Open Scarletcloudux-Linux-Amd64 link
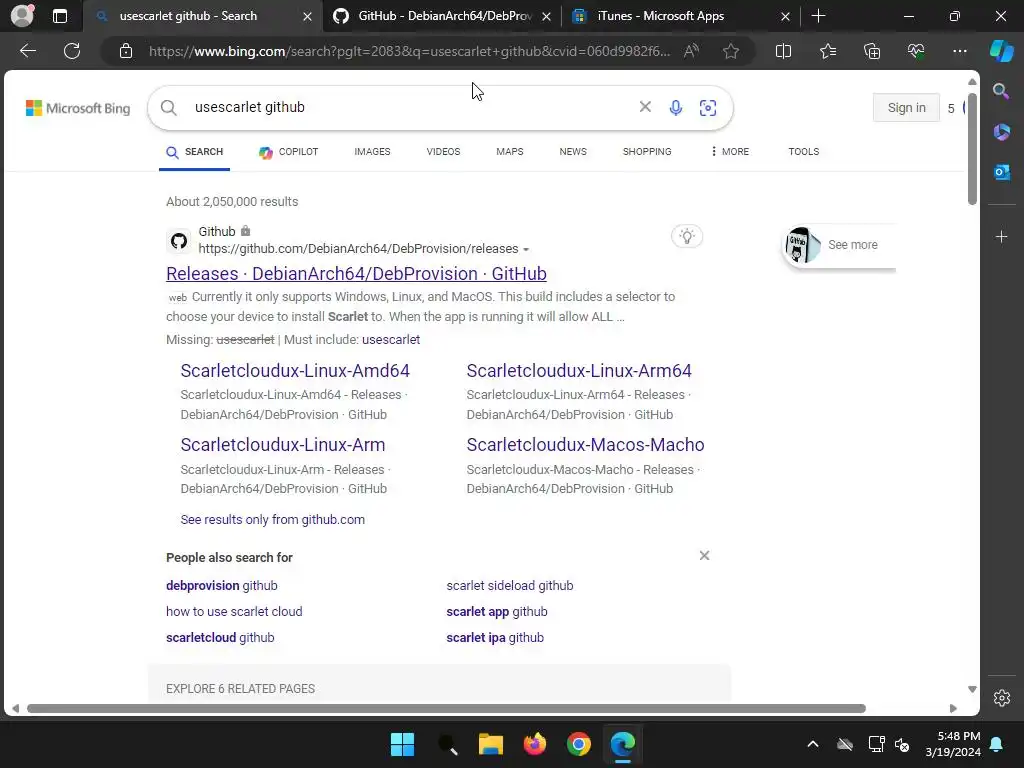Image resolution: width=1024 pixels, height=768 pixels. (x=295, y=370)
